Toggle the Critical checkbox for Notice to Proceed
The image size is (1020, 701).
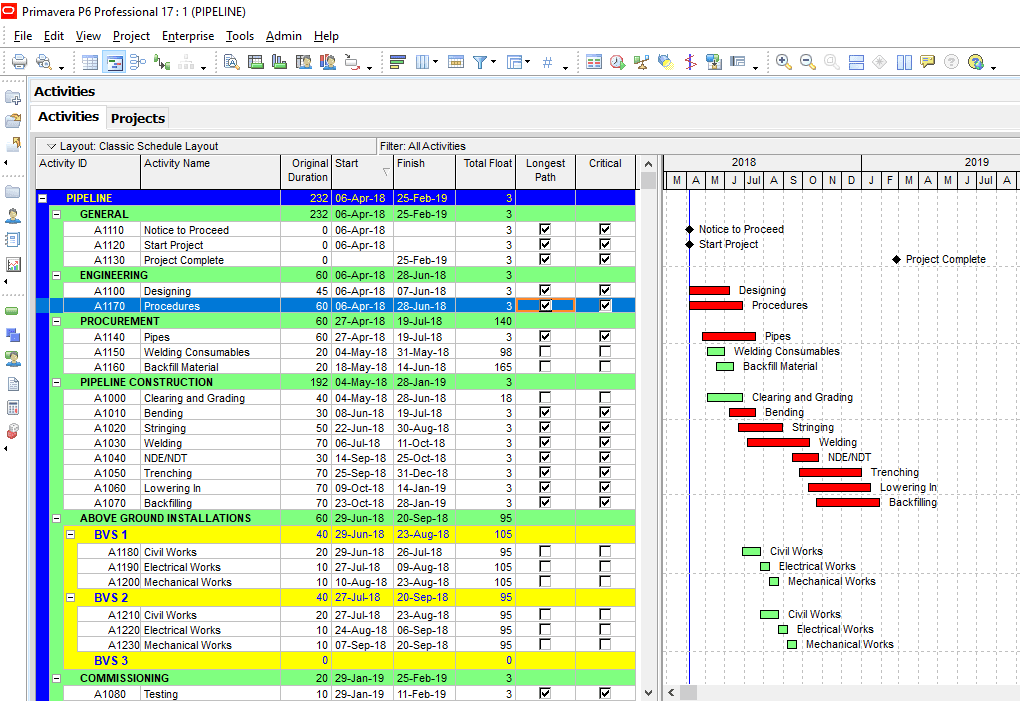pos(605,230)
